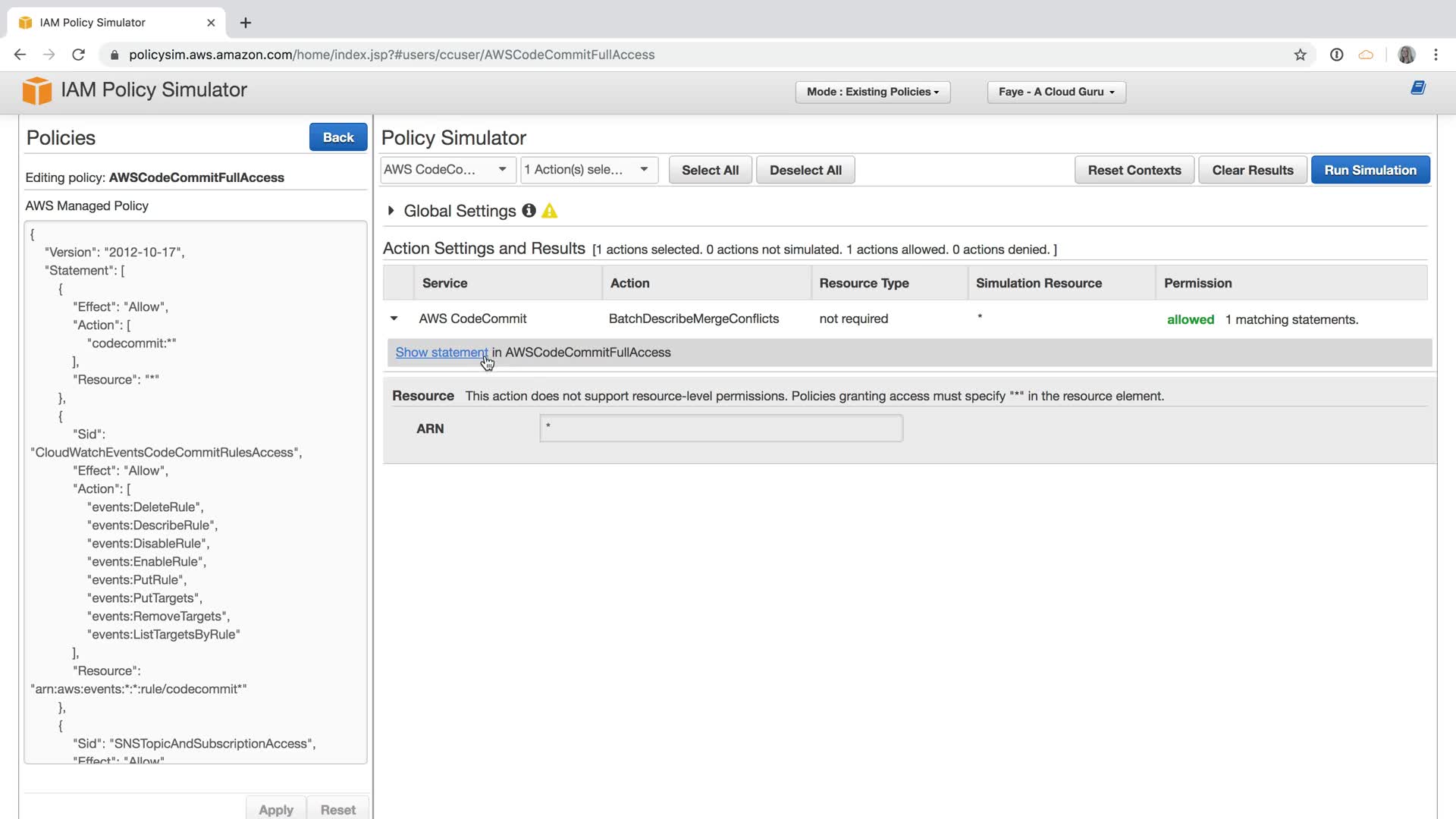Click the Run Simulation button

coord(1370,170)
